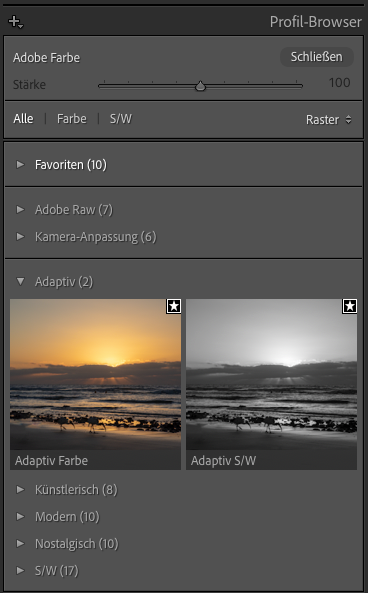The image size is (368, 593).
Task: Expand the Kamera-Anpassung (6) group
Action: (20, 237)
